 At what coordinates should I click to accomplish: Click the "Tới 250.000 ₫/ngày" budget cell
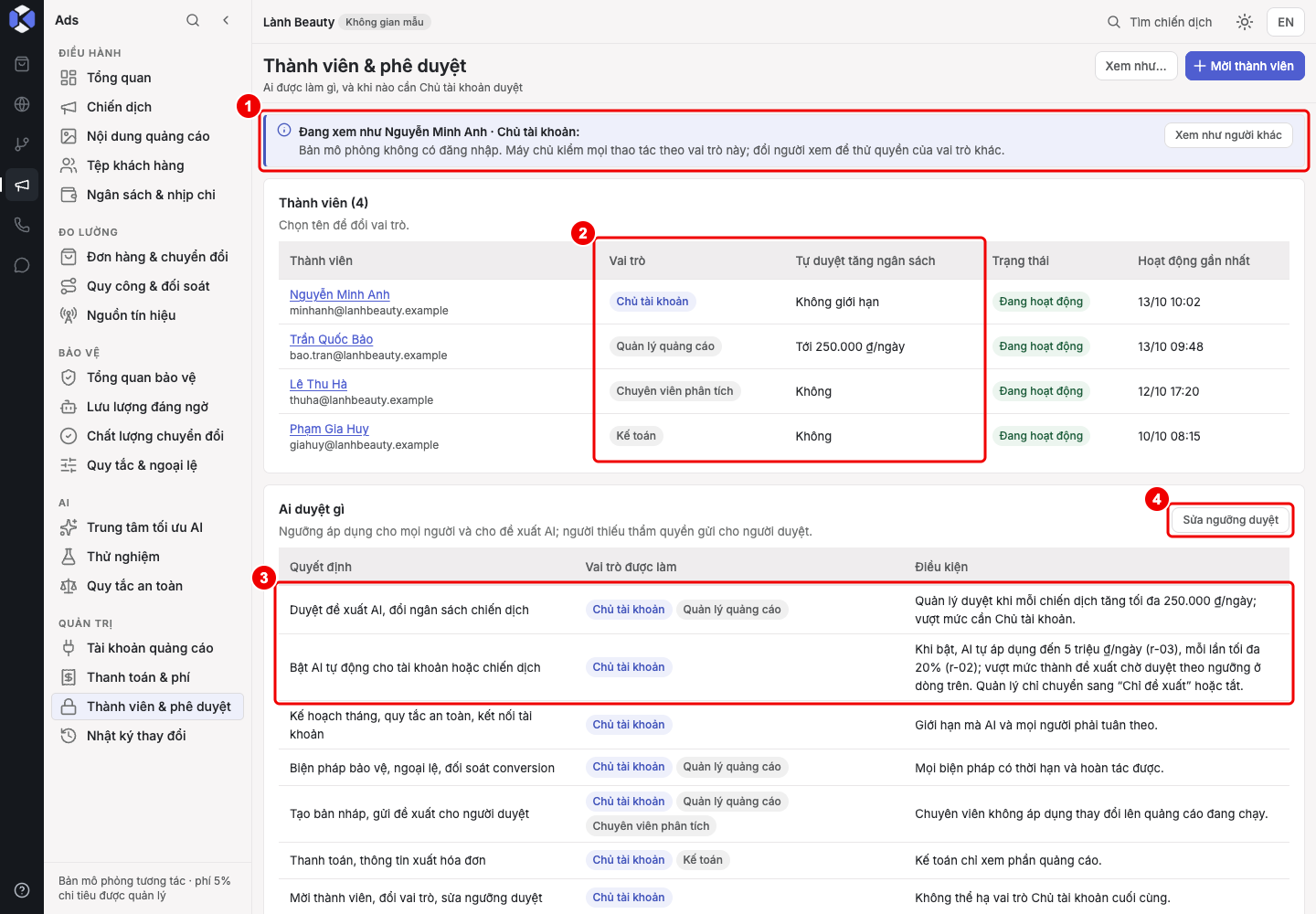tap(850, 346)
